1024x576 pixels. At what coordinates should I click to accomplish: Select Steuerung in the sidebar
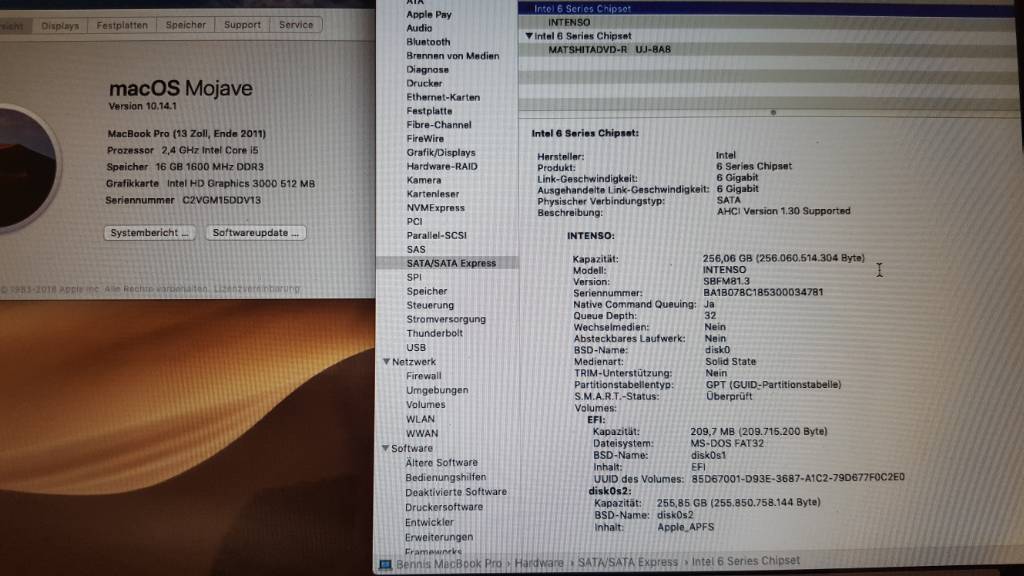pos(430,305)
